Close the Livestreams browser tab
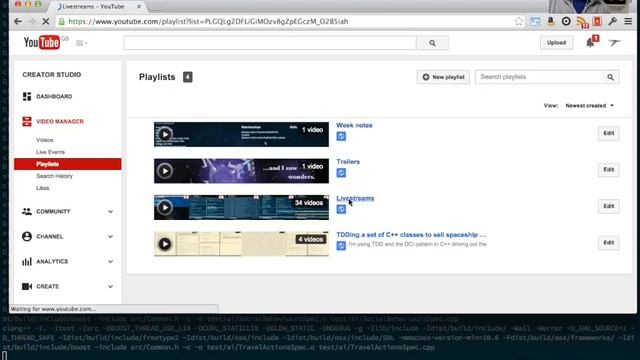Viewport: 640px width, 360px height. click(139, 7)
